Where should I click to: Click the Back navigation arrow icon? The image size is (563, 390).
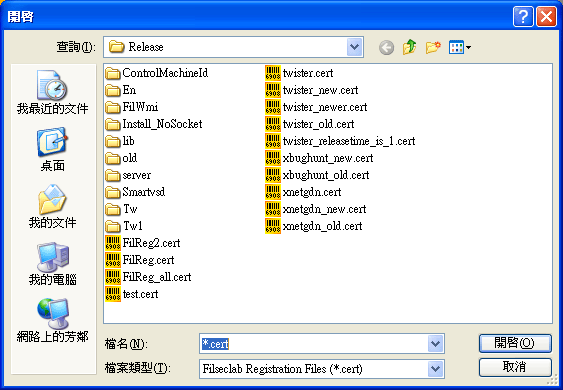(386, 47)
